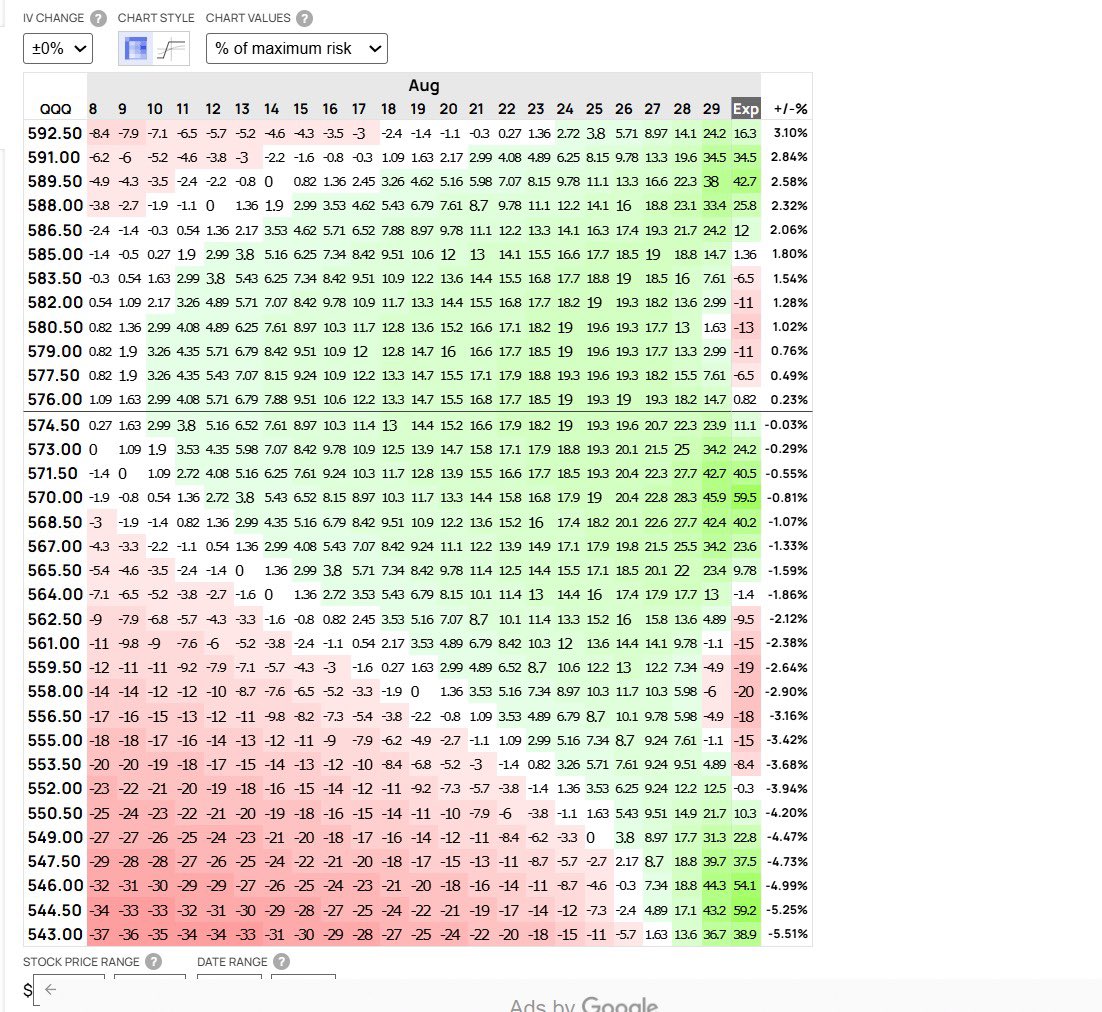Click stock price row 580.50
Image resolution: width=1102 pixels, height=1012 pixels.
point(56,327)
